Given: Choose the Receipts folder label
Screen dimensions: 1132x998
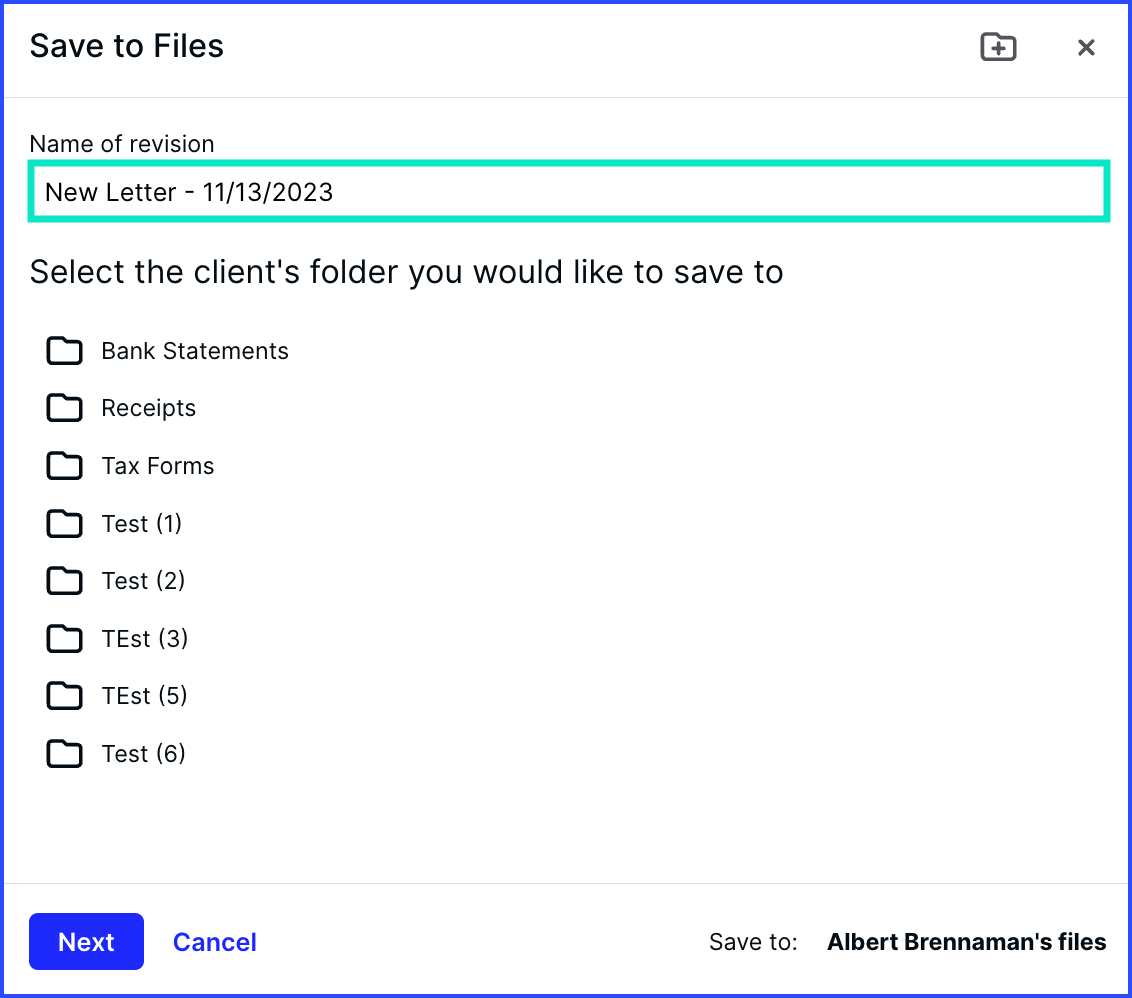Looking at the screenshot, I should pos(149,408).
